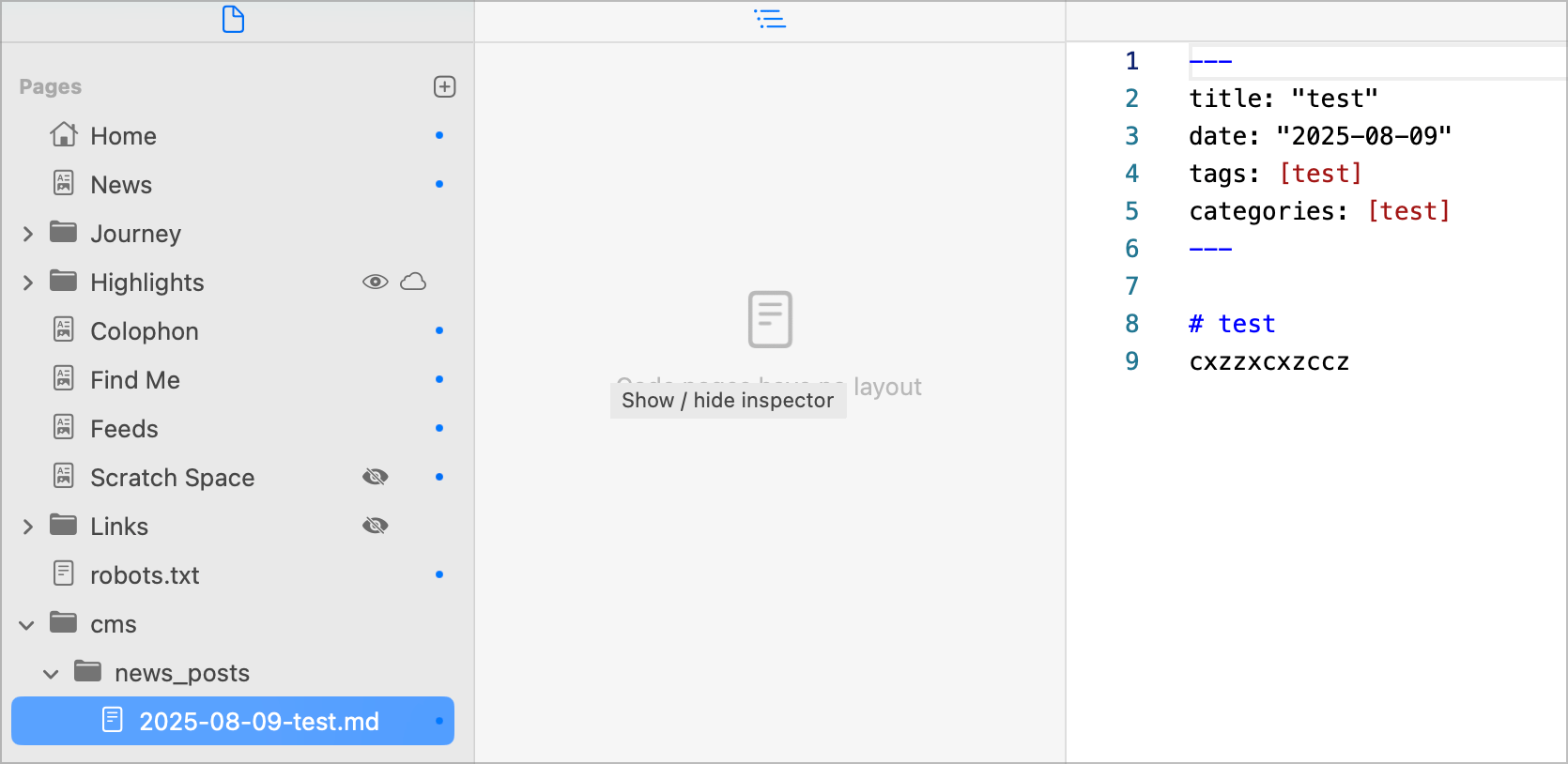Click the code line containing cxzzxcxzccz
This screenshot has height=764, width=1568.
click(x=1268, y=362)
